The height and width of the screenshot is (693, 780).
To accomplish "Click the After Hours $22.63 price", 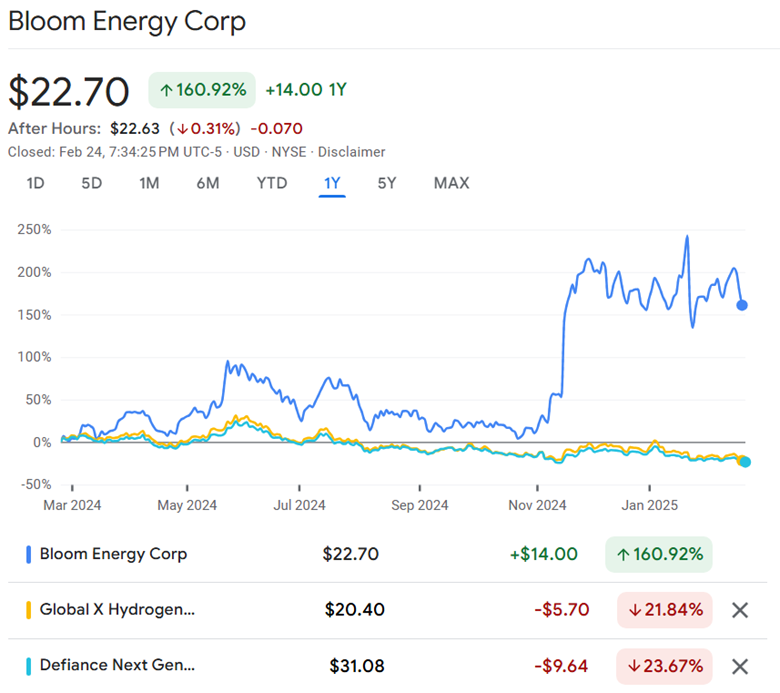I will [135, 129].
